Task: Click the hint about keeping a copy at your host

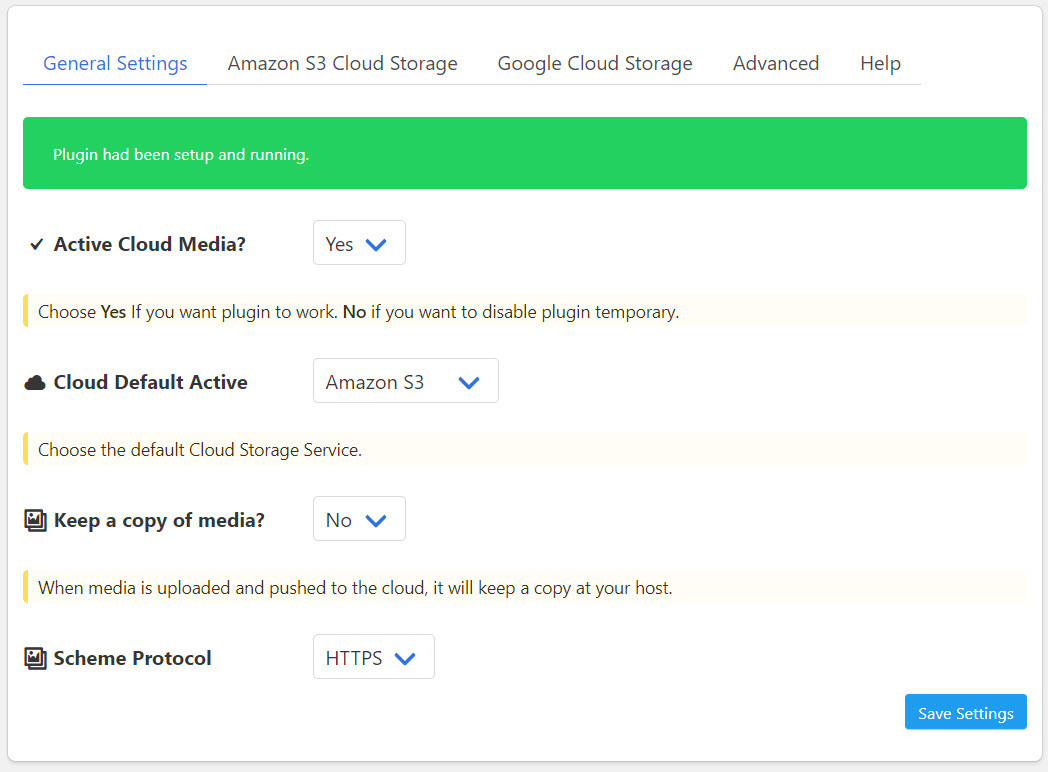Action: pos(525,588)
